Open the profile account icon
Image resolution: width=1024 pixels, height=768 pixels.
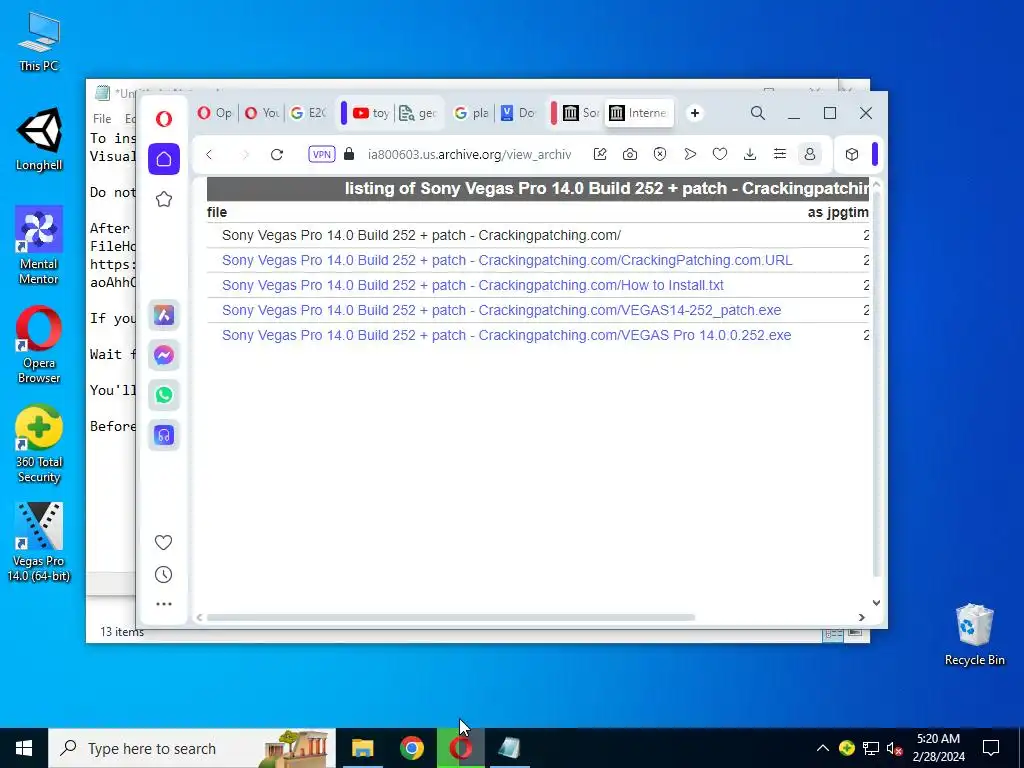[x=810, y=154]
